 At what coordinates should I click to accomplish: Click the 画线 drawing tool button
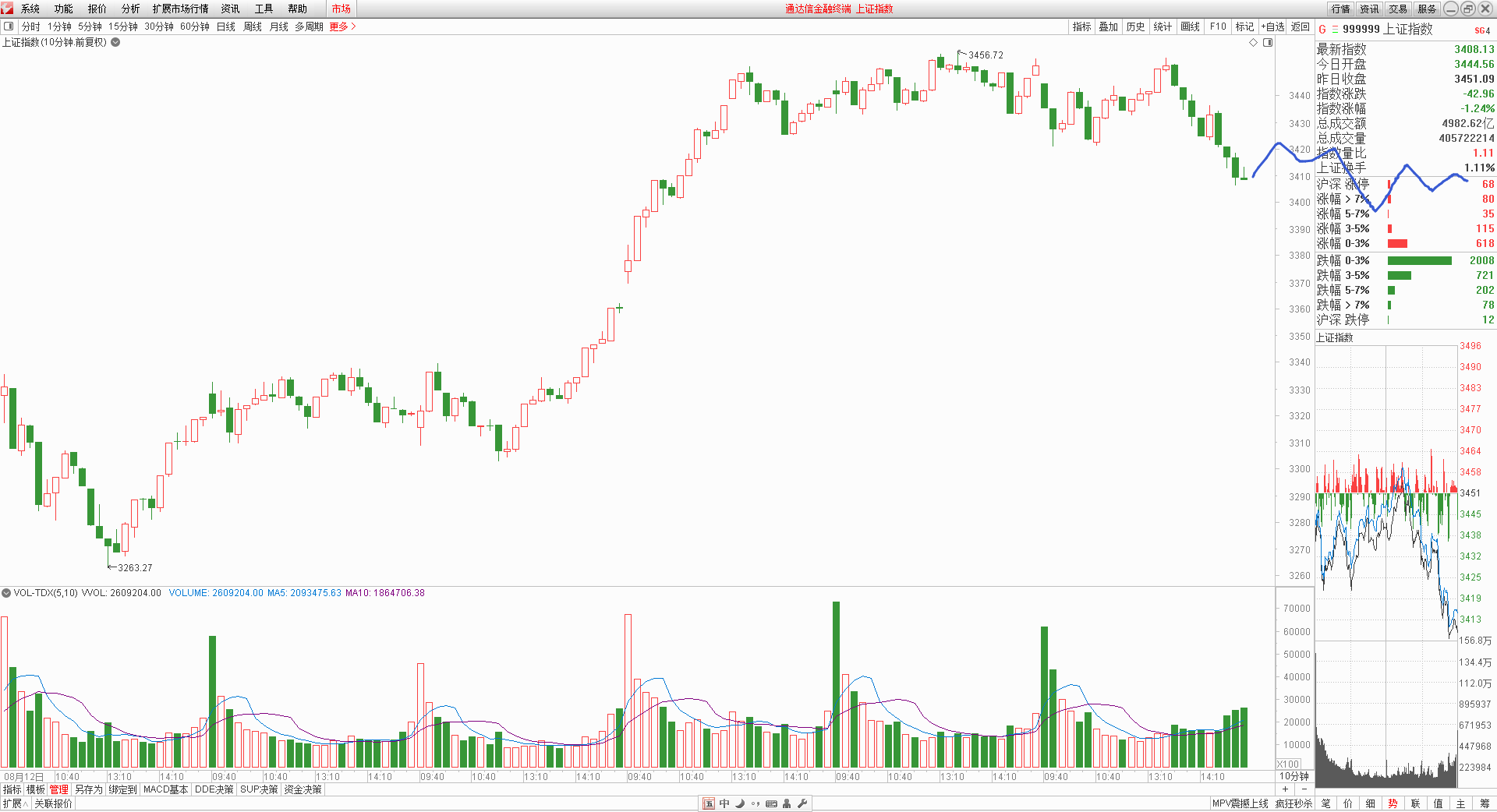(x=1190, y=26)
